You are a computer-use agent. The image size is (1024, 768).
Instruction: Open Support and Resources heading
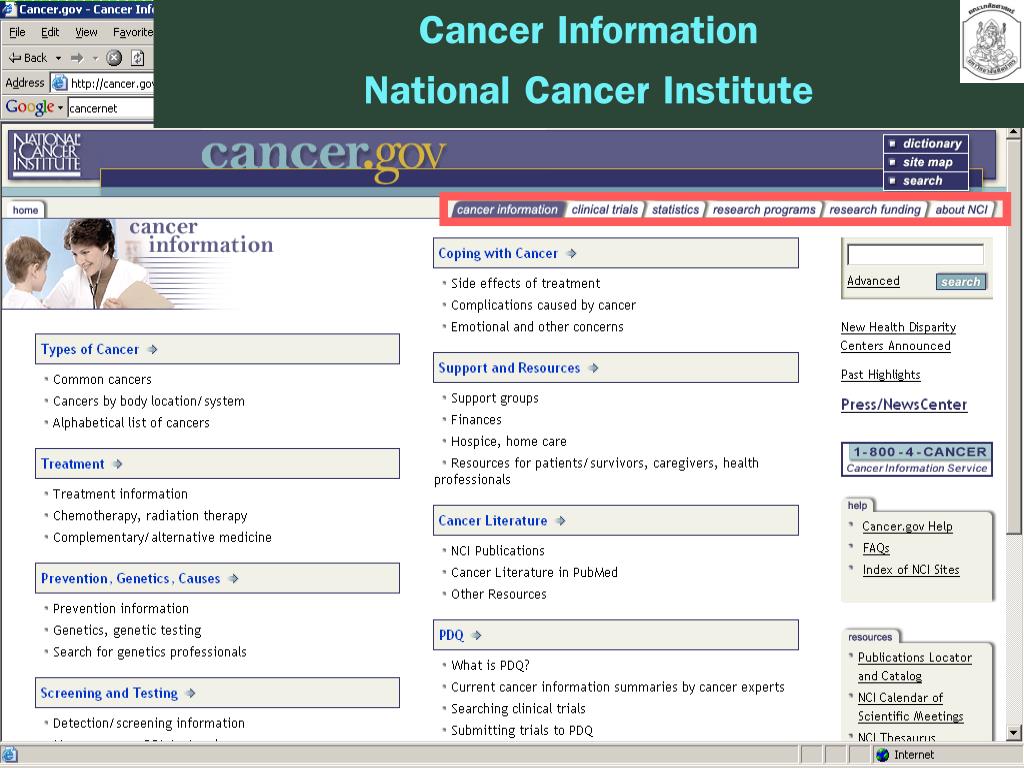click(x=509, y=368)
